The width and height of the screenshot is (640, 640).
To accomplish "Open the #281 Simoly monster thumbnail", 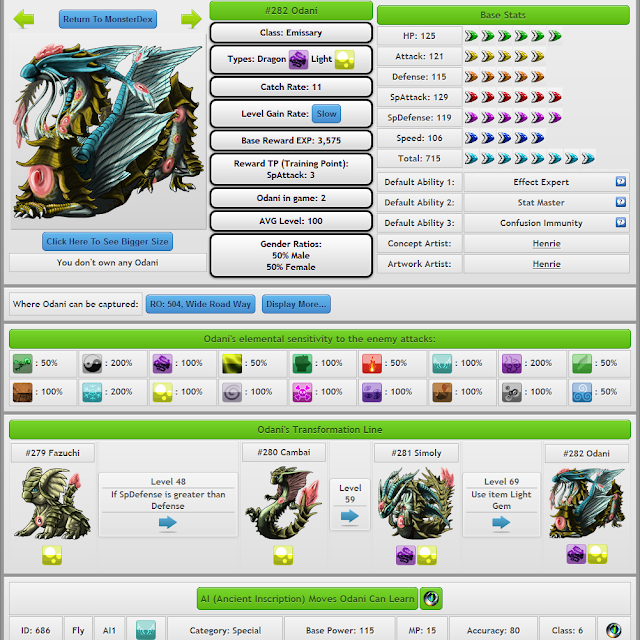I will 416,503.
